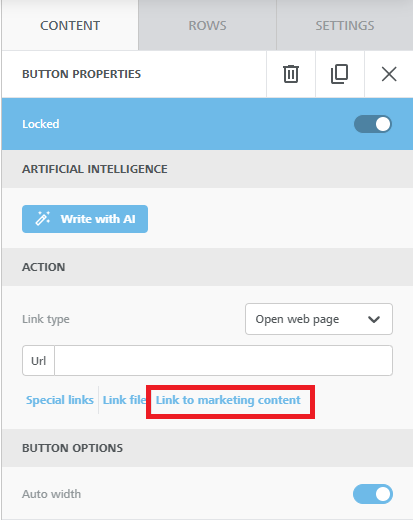Toggle the Locked switch
Viewport: 413px width, 520px height.
point(373,124)
